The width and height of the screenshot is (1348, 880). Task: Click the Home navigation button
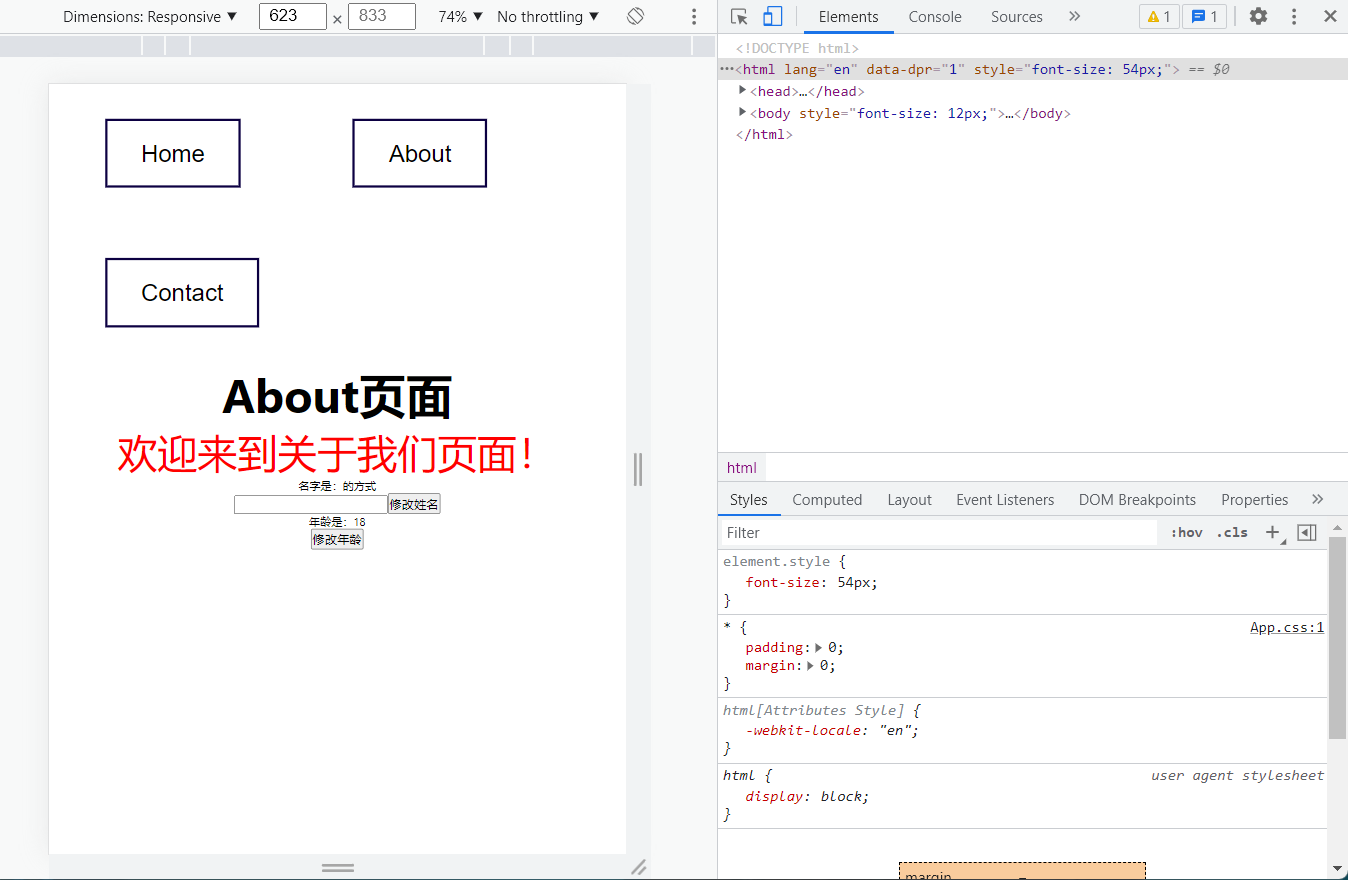(173, 153)
